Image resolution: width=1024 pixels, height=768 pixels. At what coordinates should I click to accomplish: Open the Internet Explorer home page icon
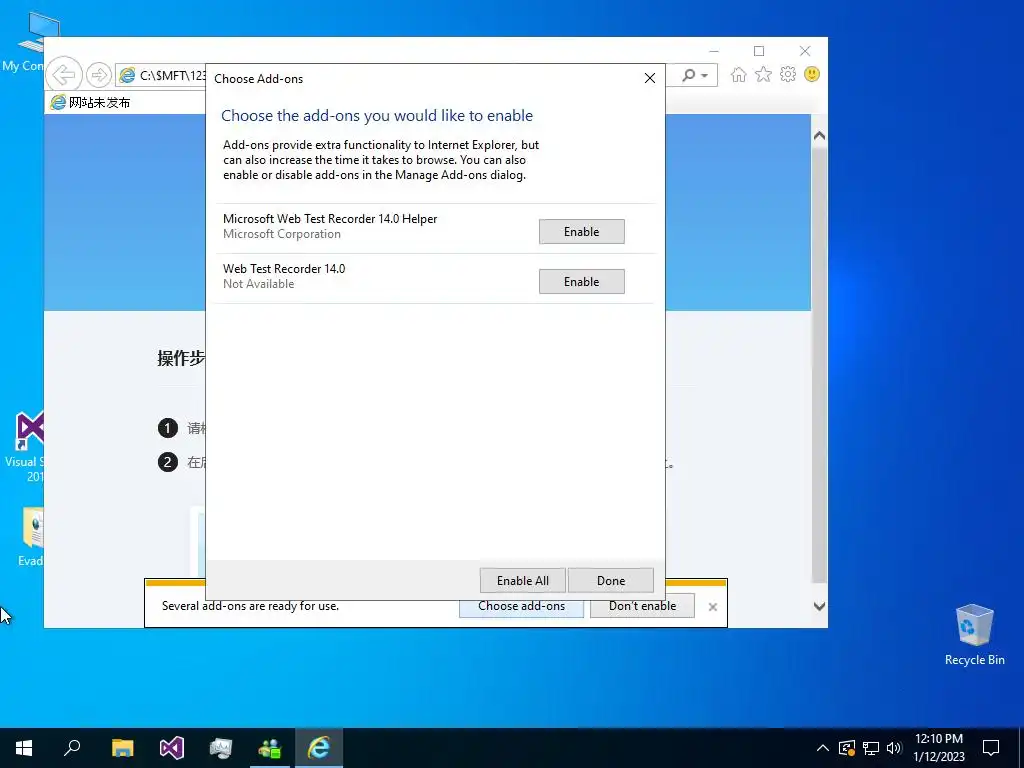click(x=739, y=74)
